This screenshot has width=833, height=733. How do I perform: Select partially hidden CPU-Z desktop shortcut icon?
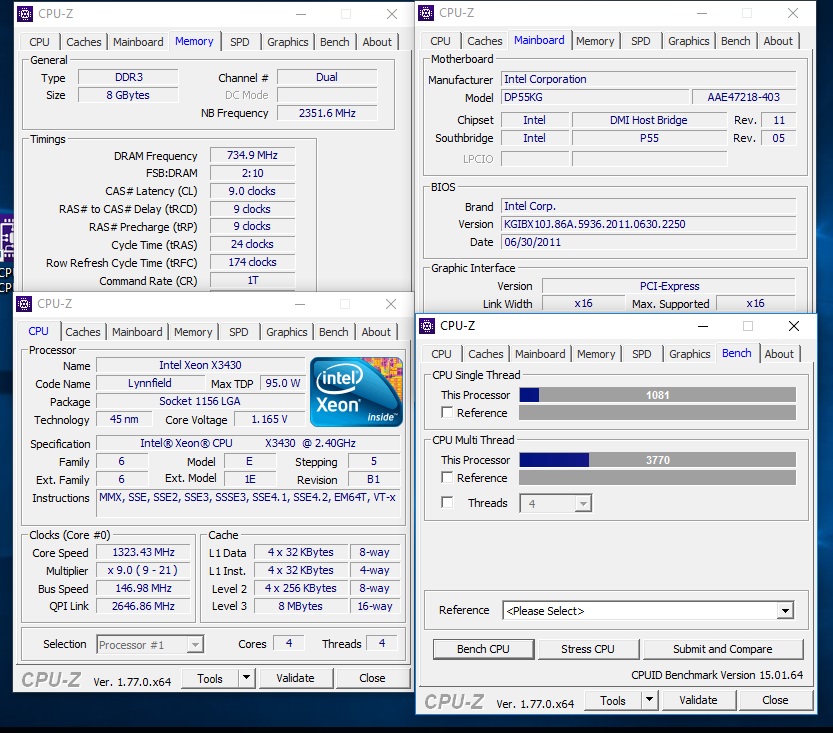pos(6,239)
